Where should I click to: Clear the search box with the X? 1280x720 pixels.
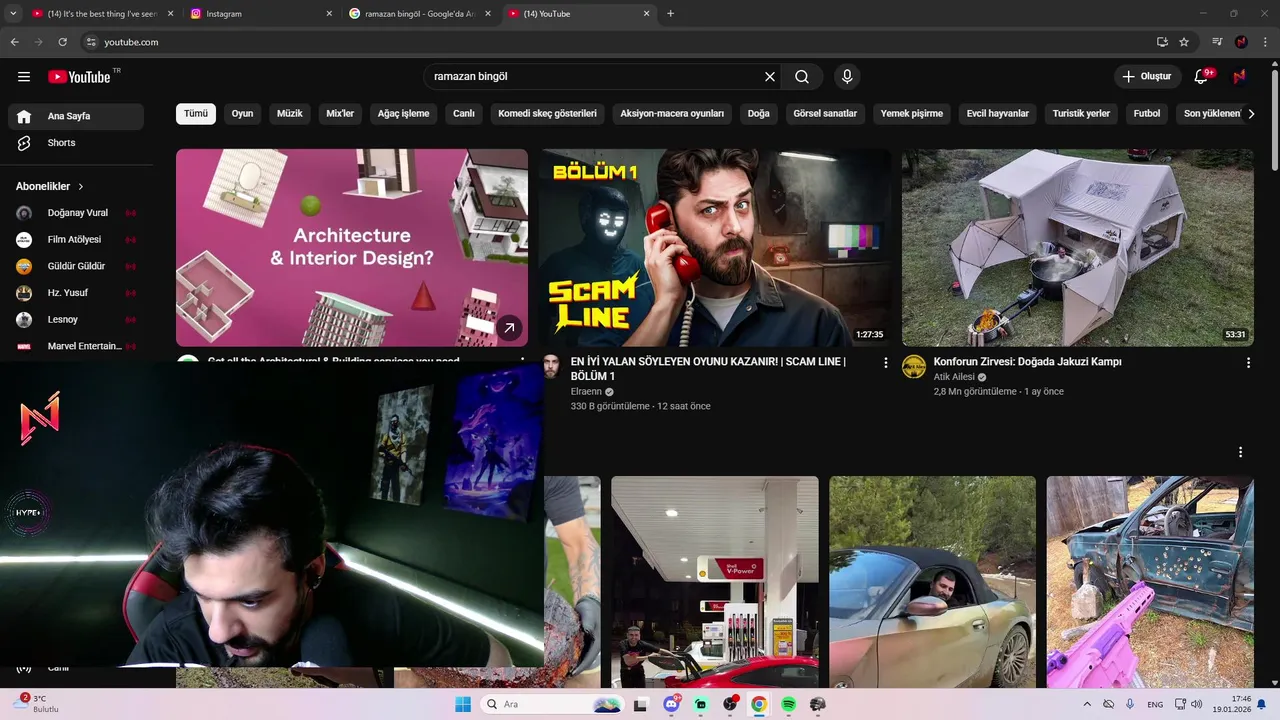[770, 77]
